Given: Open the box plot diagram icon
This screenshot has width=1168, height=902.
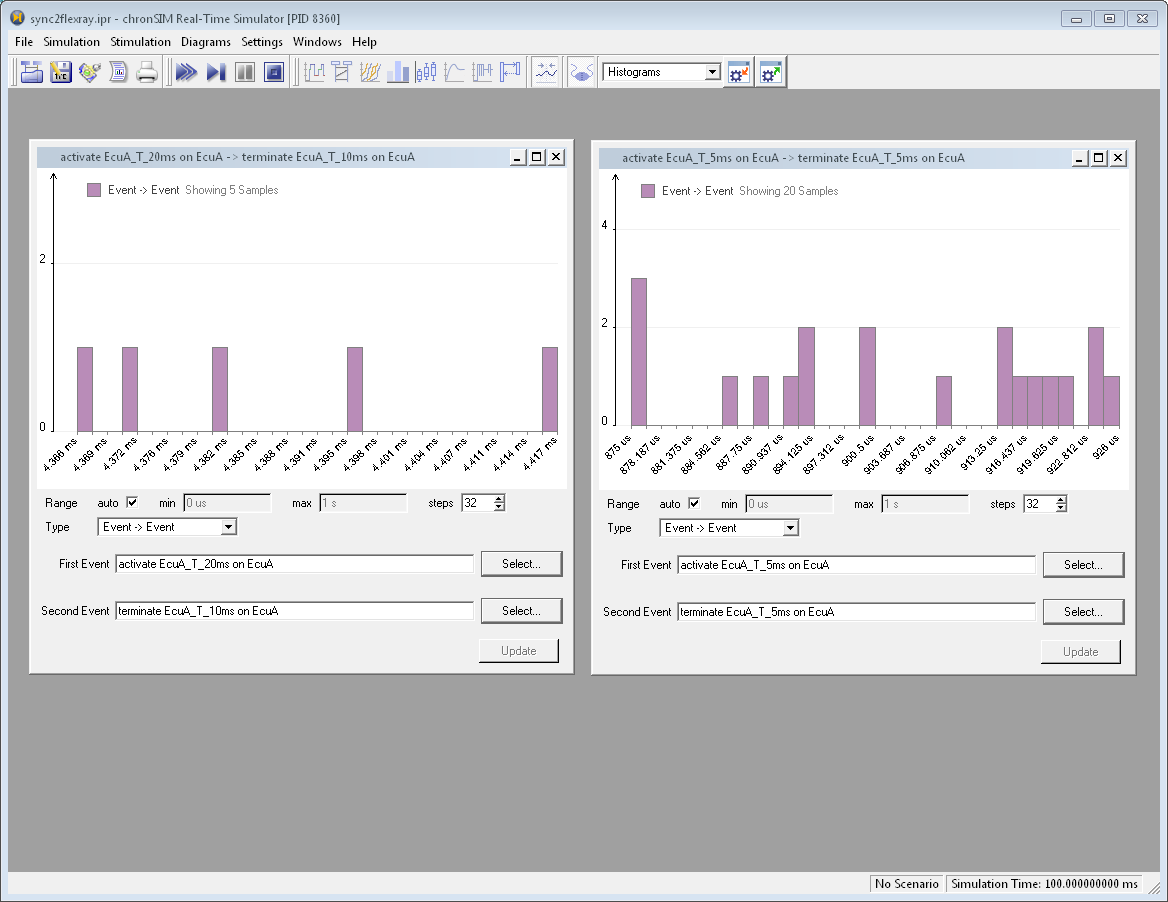Looking at the screenshot, I should (x=426, y=72).
